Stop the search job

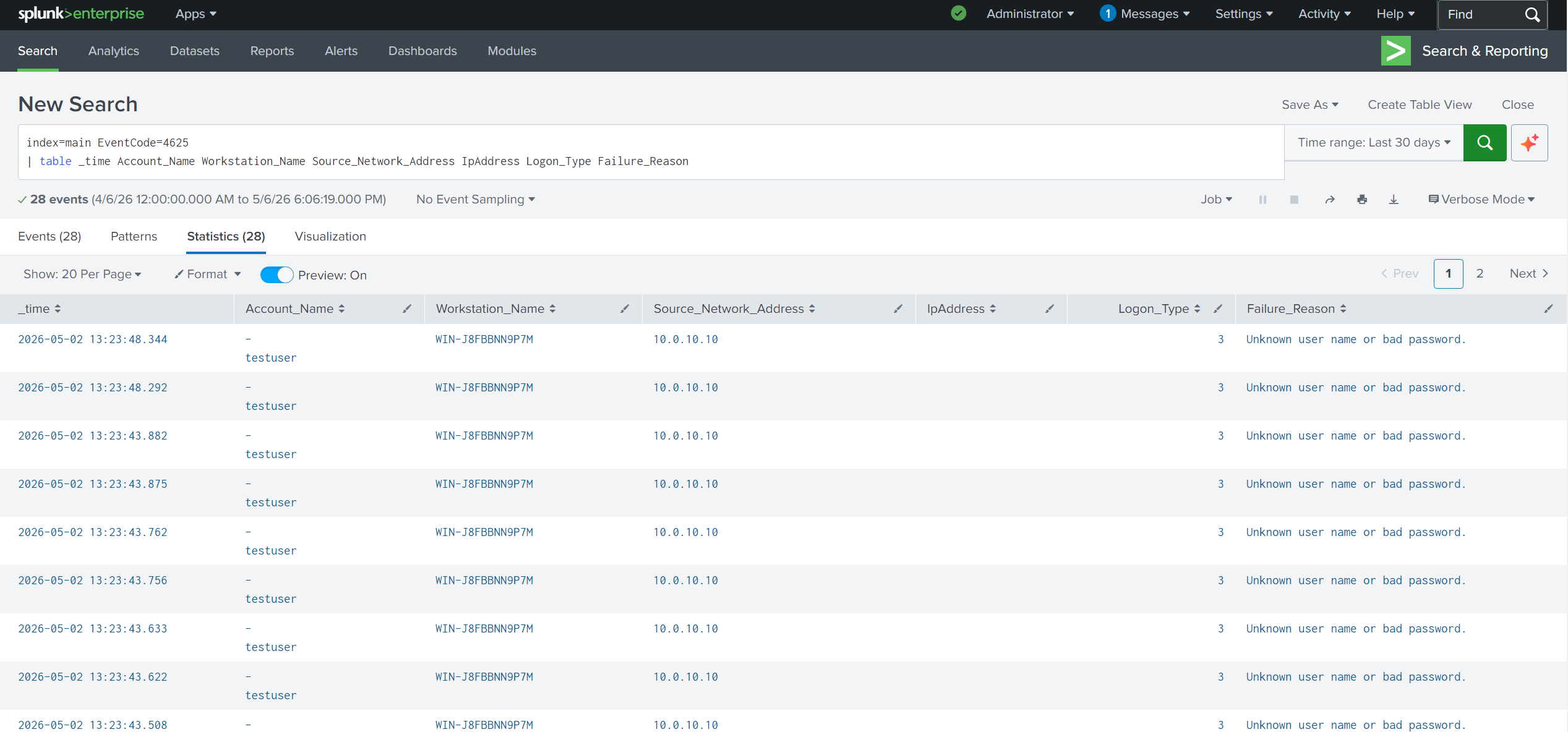click(1294, 200)
